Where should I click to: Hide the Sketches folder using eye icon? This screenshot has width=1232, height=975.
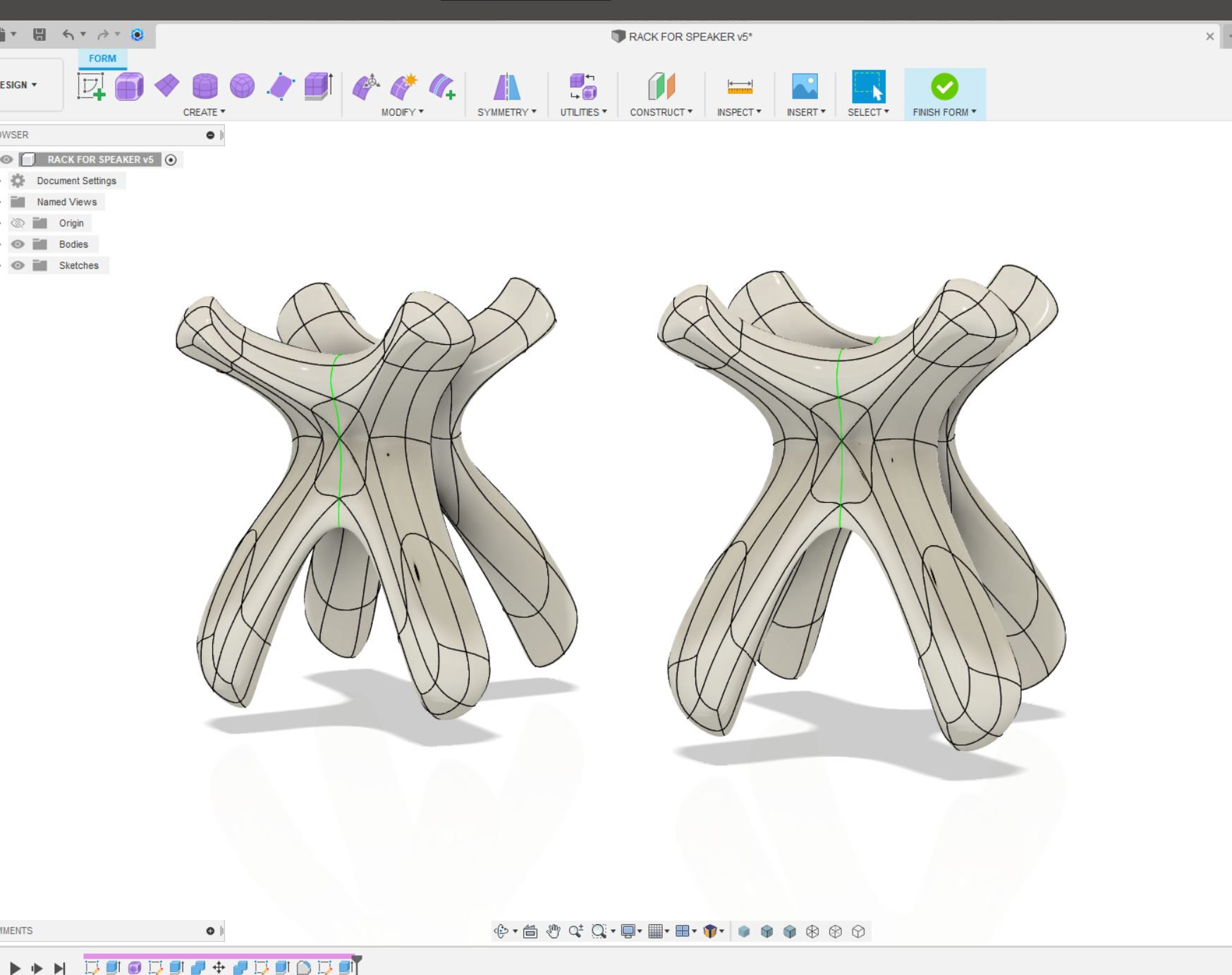(18, 265)
